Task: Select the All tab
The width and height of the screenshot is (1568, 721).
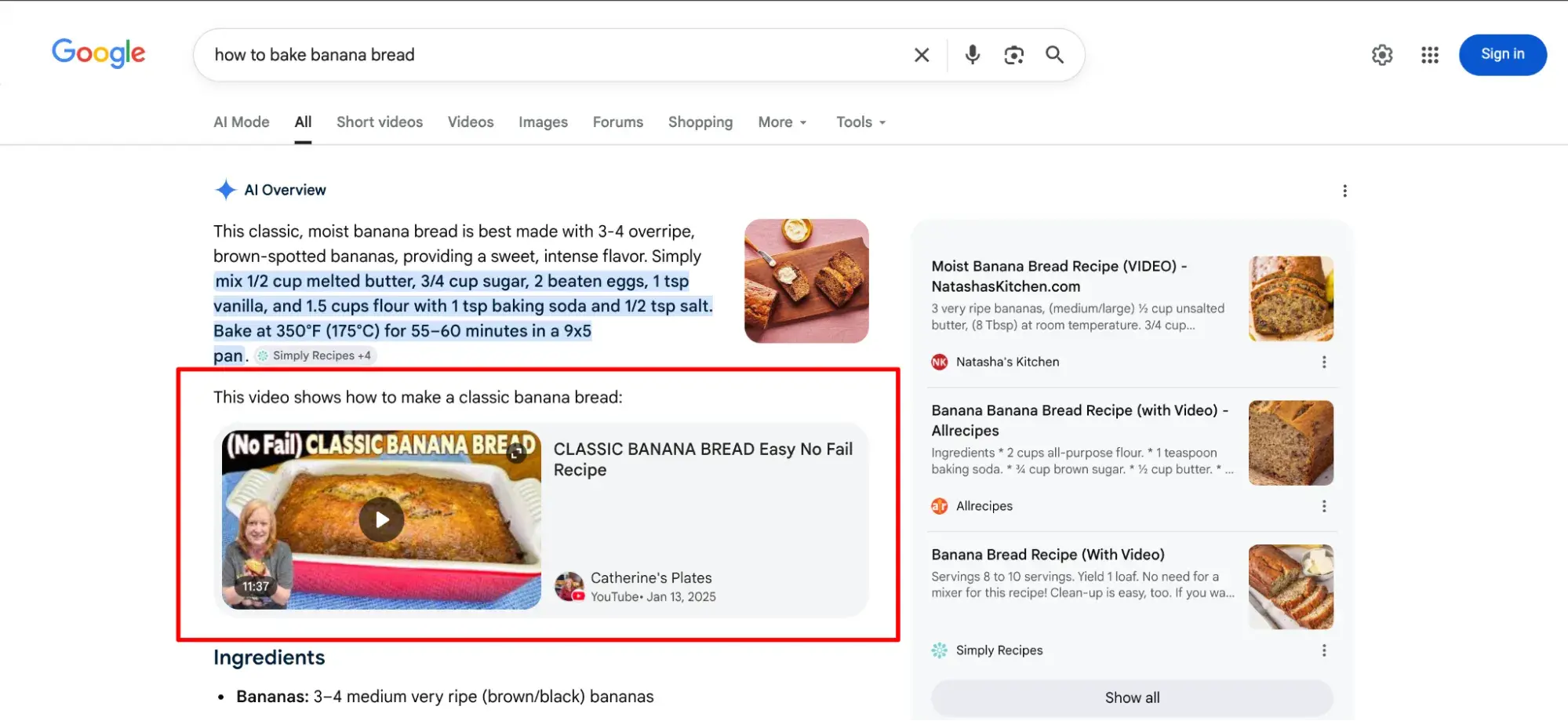Action: [x=303, y=122]
